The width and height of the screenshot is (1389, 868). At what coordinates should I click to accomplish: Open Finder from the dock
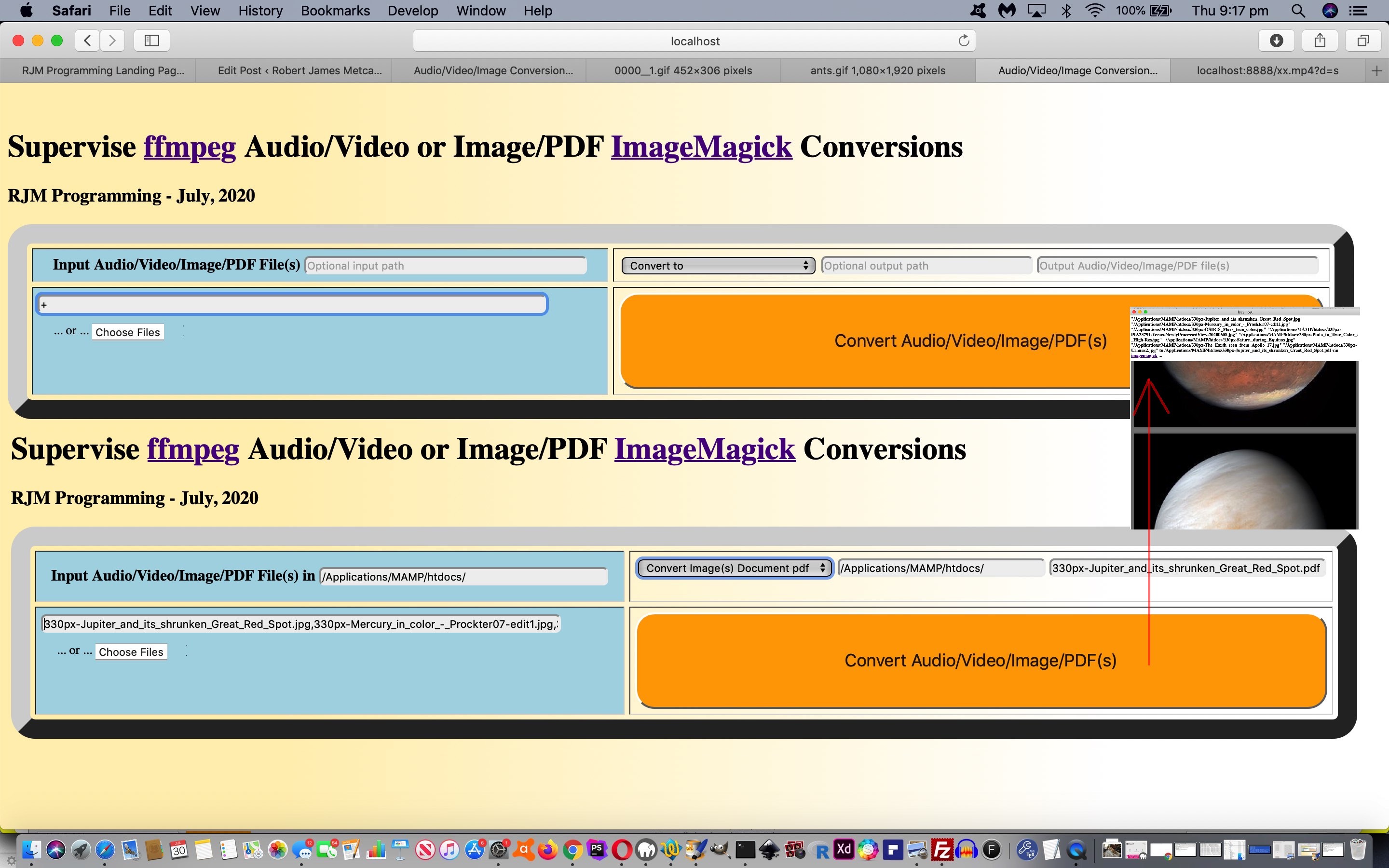point(30,849)
